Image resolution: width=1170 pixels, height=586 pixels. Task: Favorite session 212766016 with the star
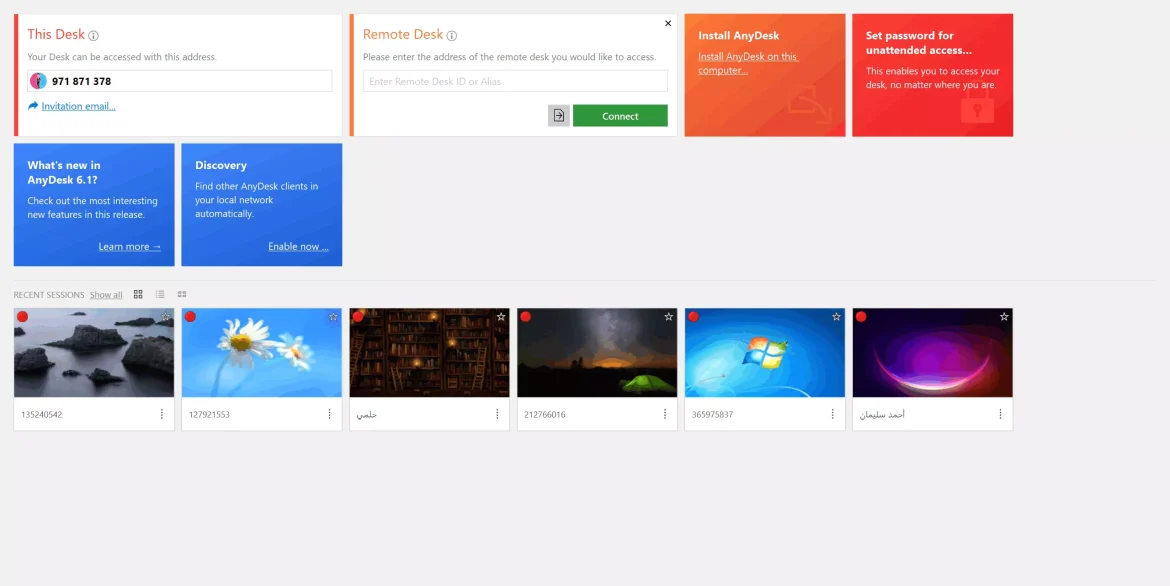point(669,317)
